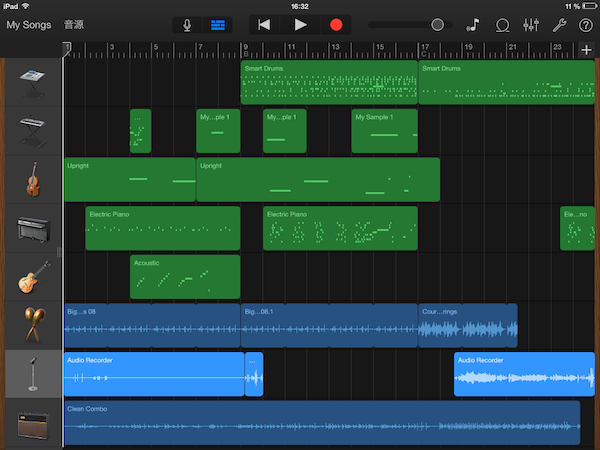Select first Upright region at bar 1

pyautogui.click(x=130, y=179)
